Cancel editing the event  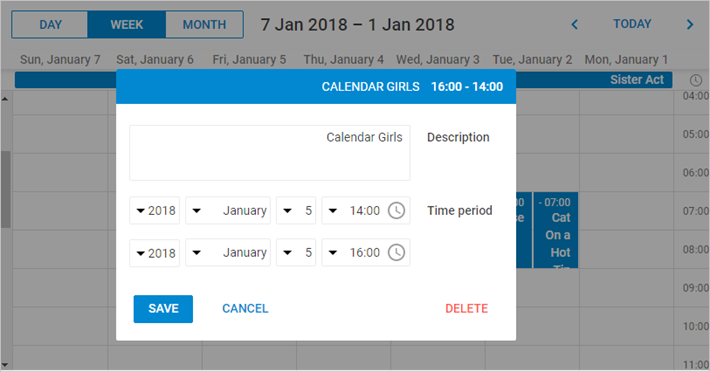click(245, 309)
